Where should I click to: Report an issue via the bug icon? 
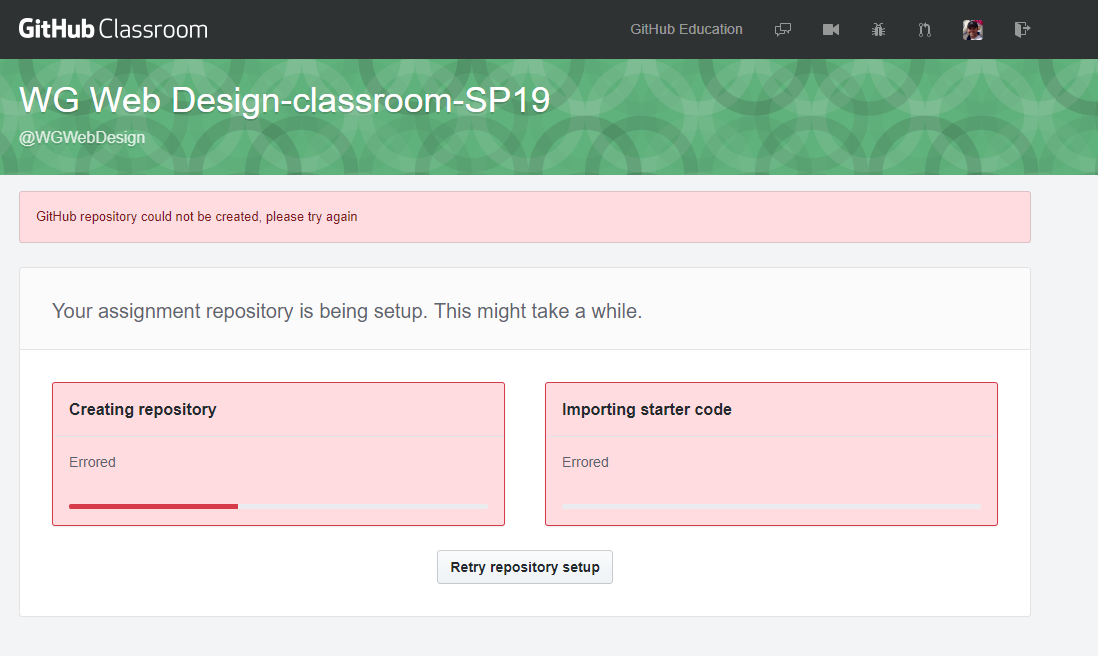tap(878, 29)
